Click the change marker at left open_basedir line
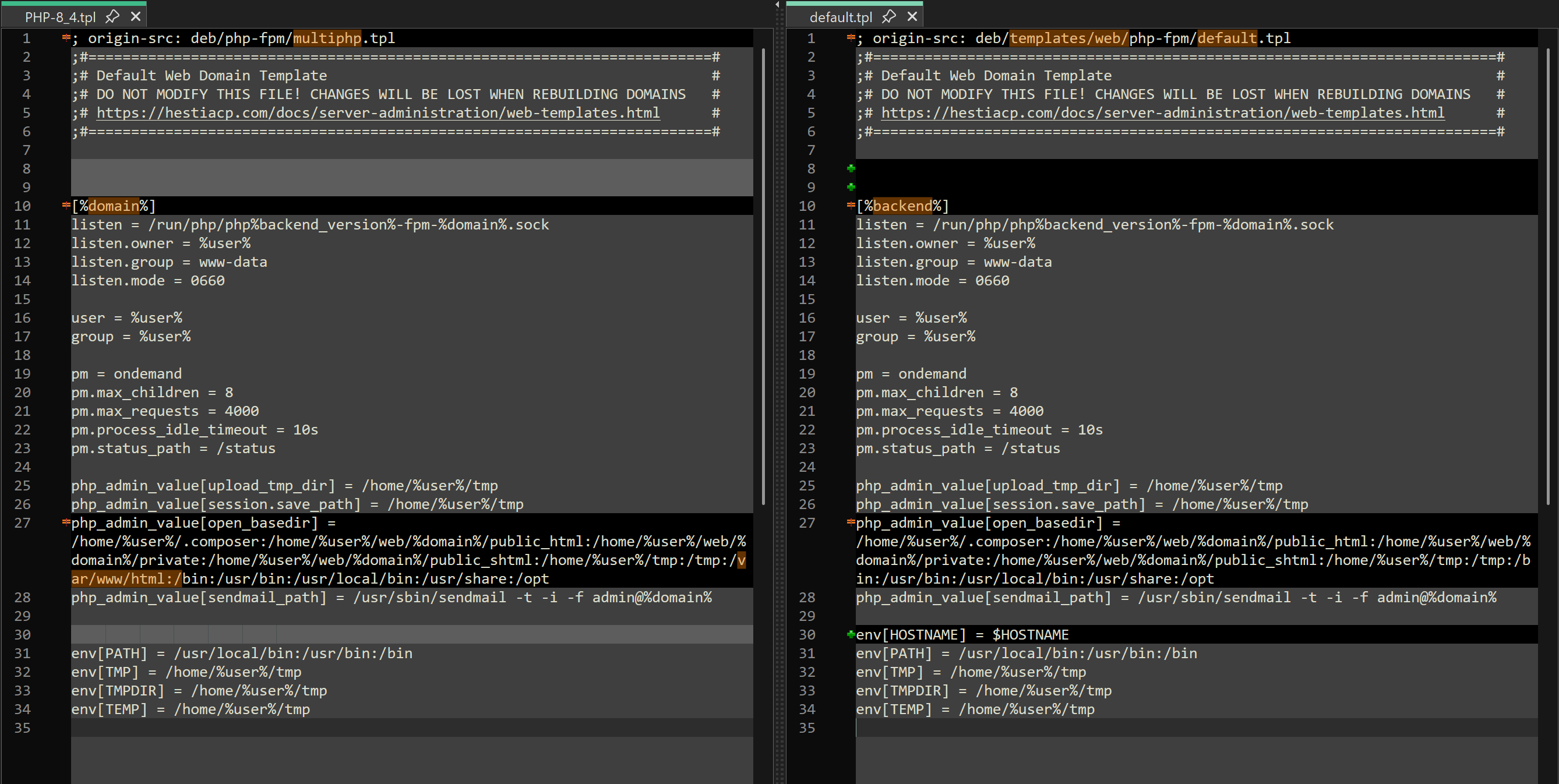 (x=66, y=522)
